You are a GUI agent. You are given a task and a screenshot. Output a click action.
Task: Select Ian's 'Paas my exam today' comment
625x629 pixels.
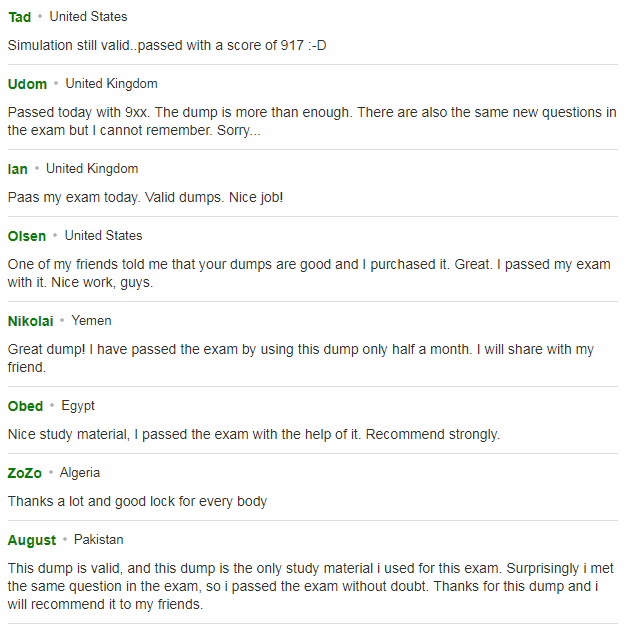pyautogui.click(x=145, y=197)
